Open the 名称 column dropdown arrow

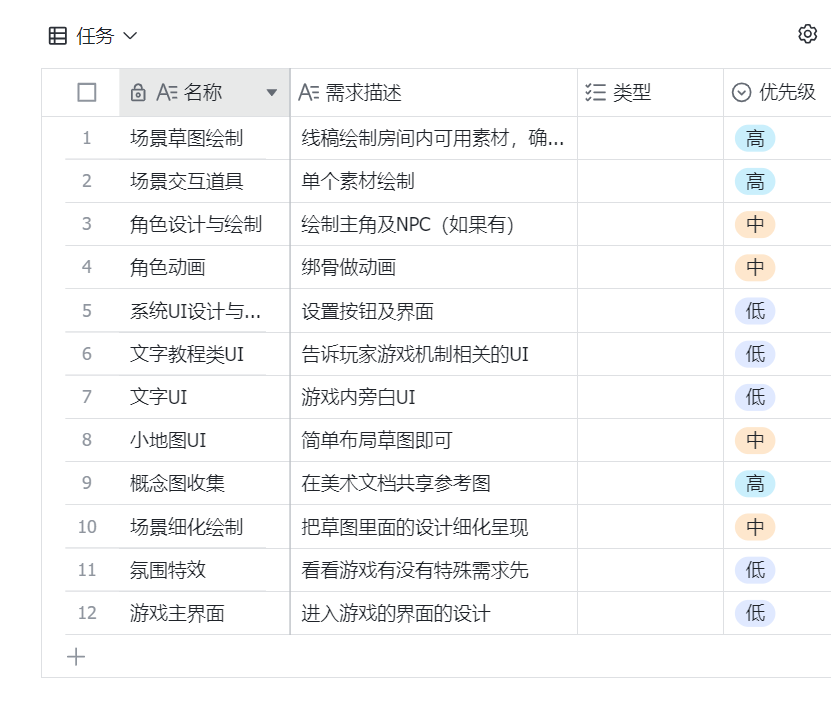pos(271,93)
